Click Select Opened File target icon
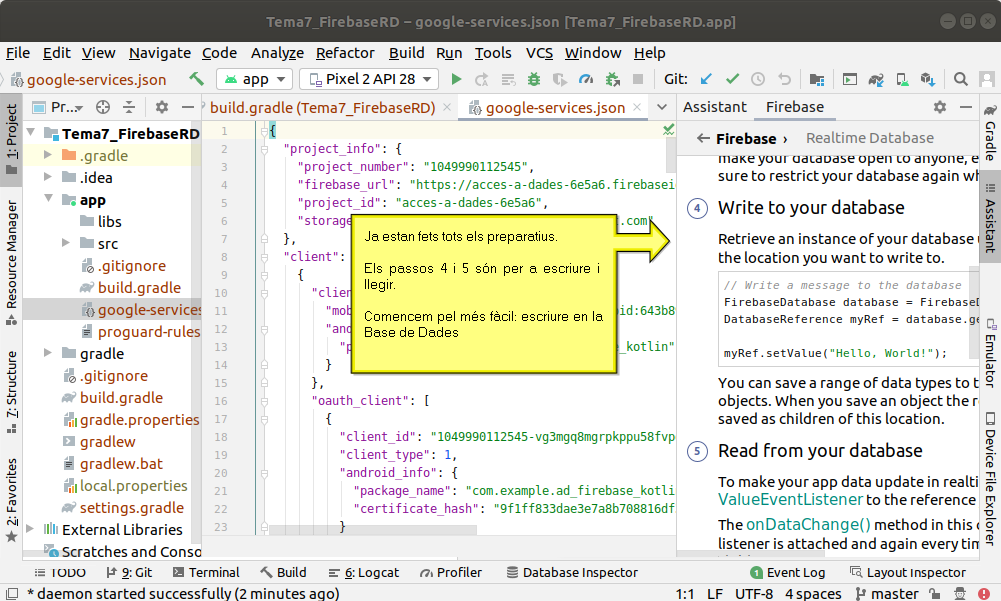 coord(103,107)
